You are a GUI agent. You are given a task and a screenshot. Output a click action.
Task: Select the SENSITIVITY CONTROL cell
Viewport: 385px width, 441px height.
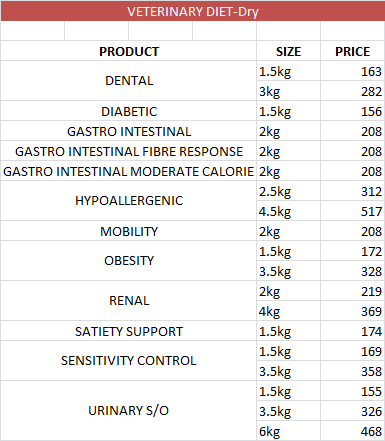click(x=129, y=361)
